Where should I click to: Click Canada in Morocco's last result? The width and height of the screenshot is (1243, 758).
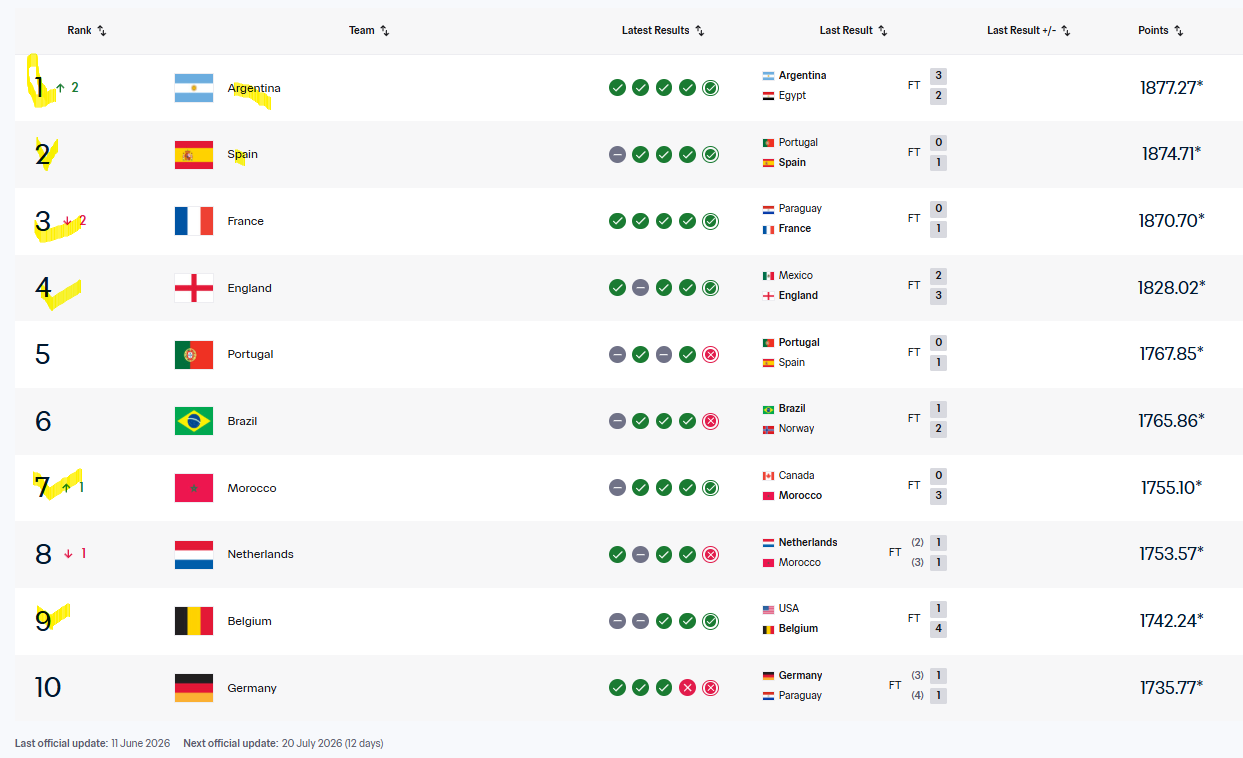tap(797, 476)
